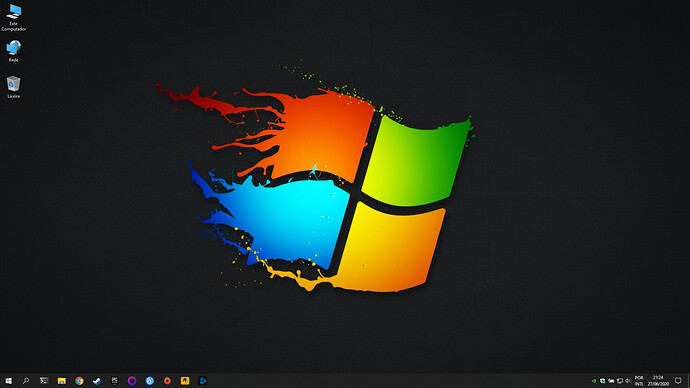Open the Action Center notifications icon
This screenshot has width=690, height=388.
(x=678, y=381)
